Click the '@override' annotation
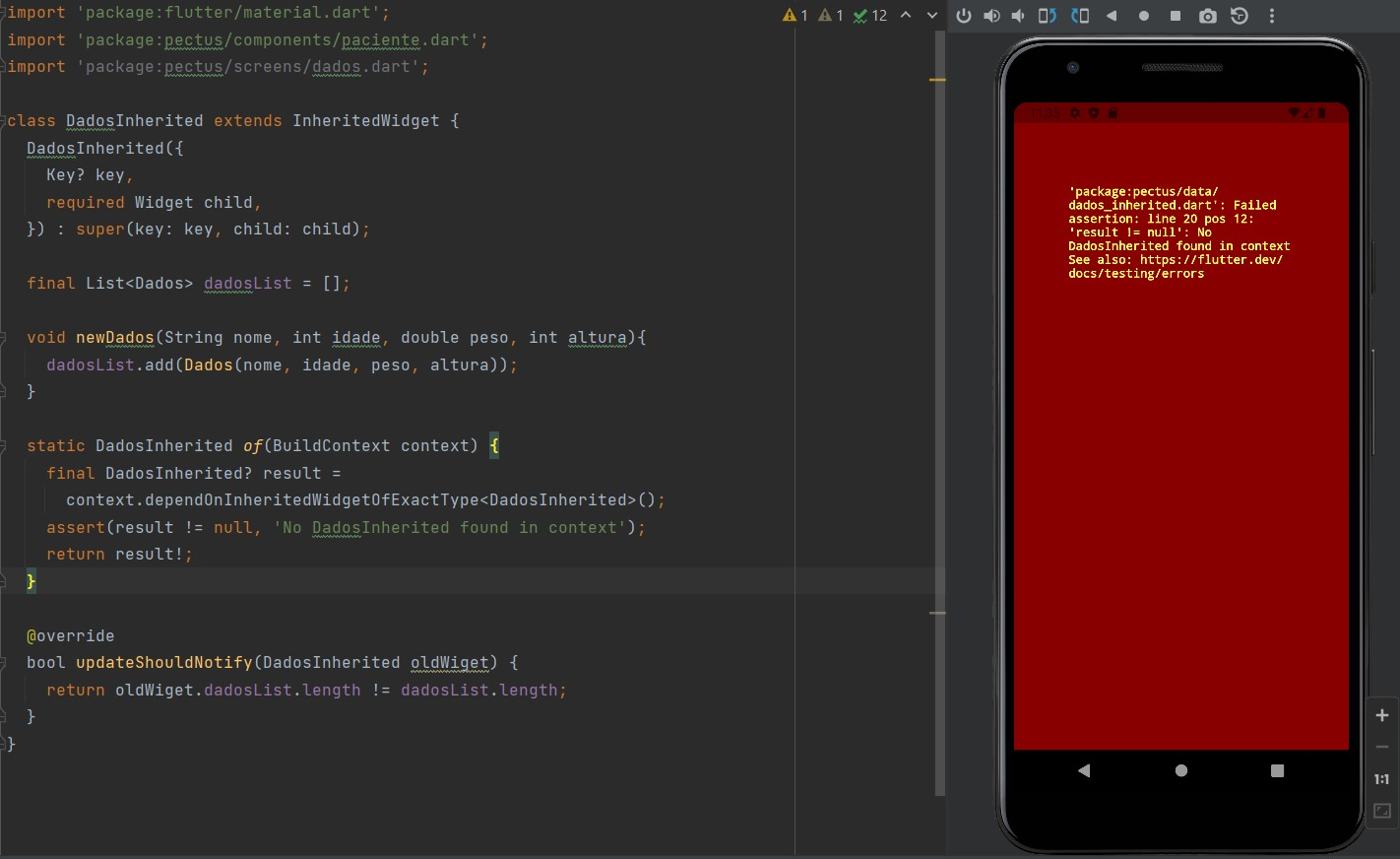Viewport: 1400px width, 859px height. click(x=71, y=636)
